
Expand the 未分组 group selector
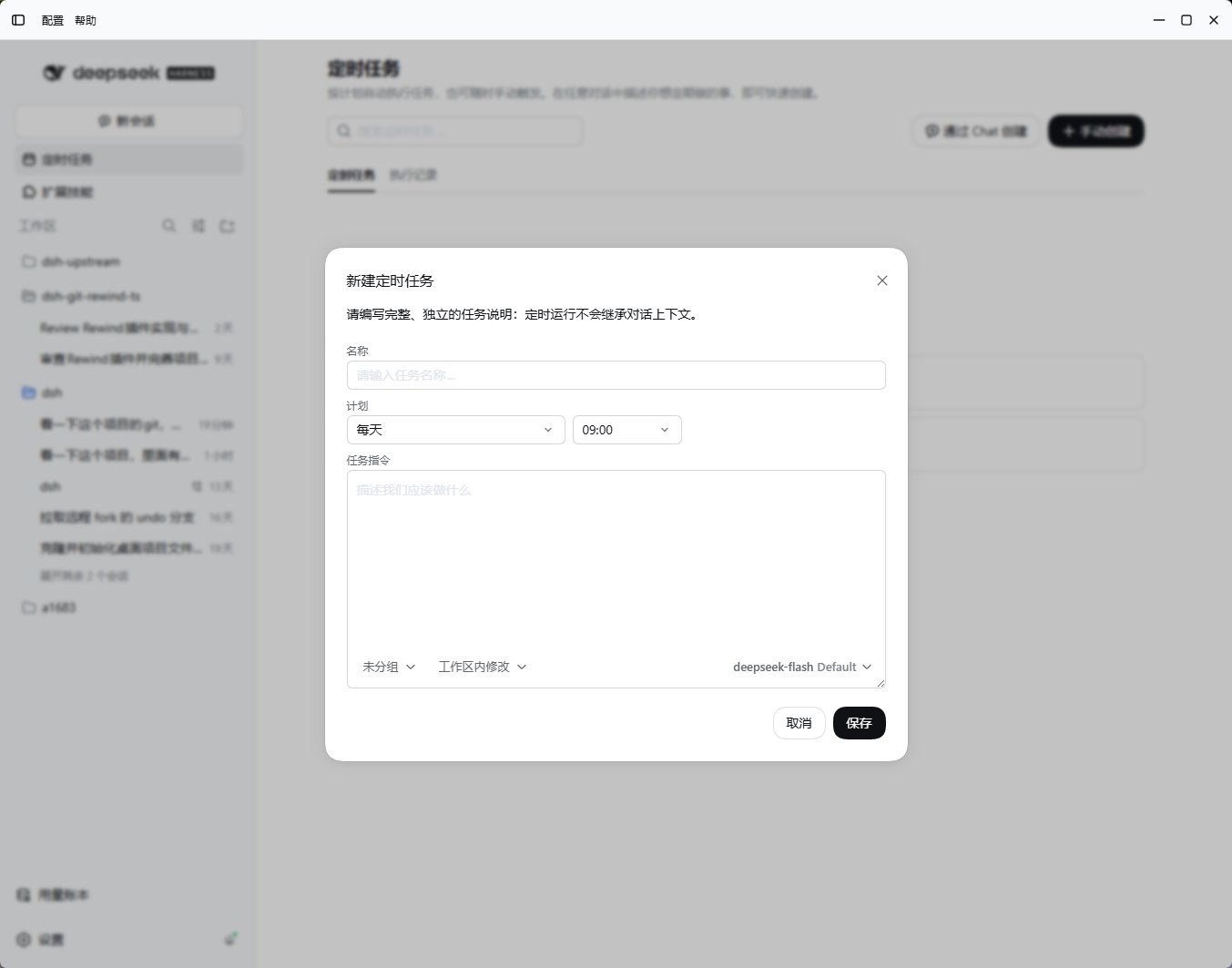pyautogui.click(x=389, y=667)
